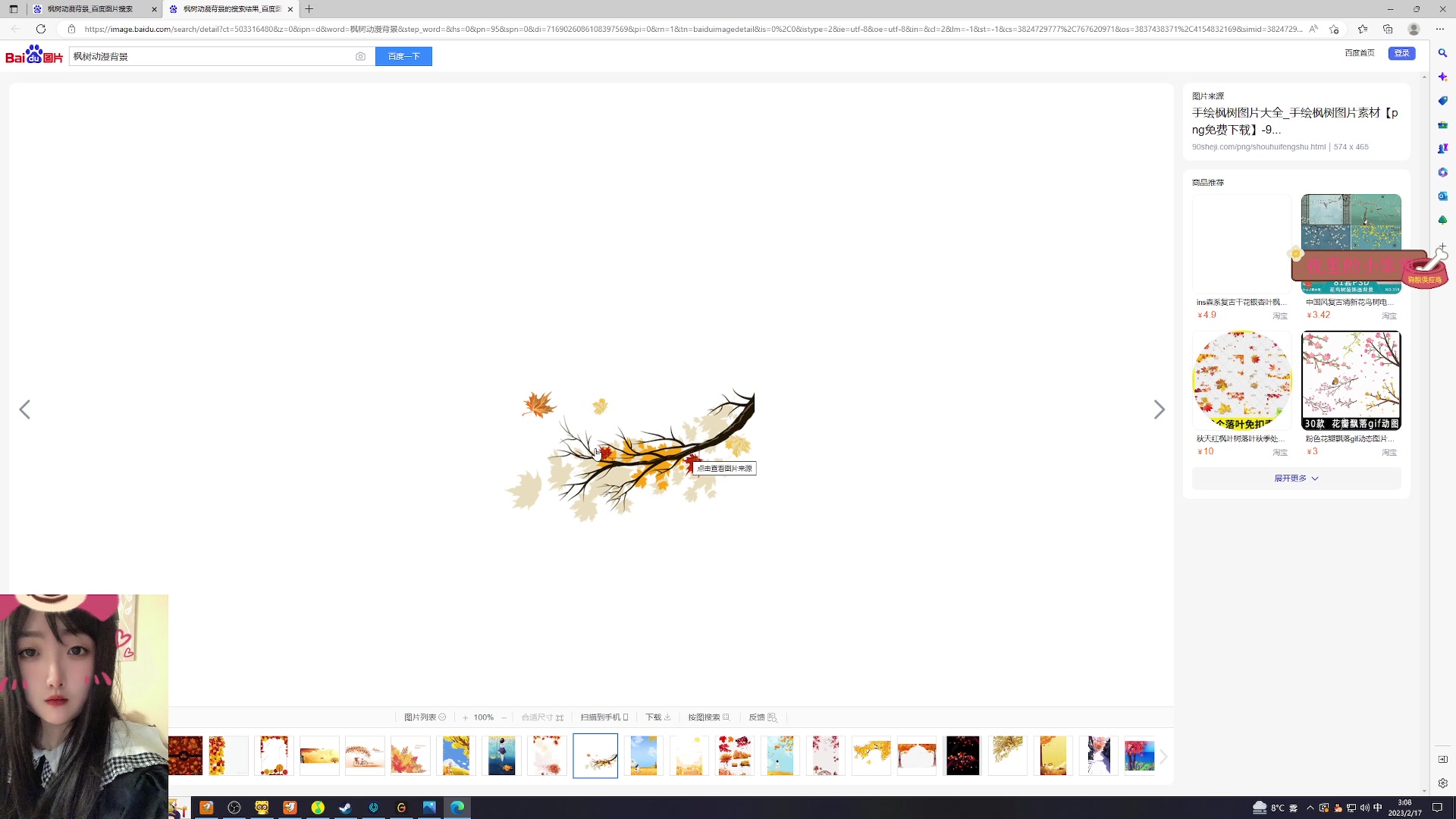Expand 展开更多 product recommendations
Image resolution: width=1456 pixels, height=819 pixels.
click(1296, 479)
